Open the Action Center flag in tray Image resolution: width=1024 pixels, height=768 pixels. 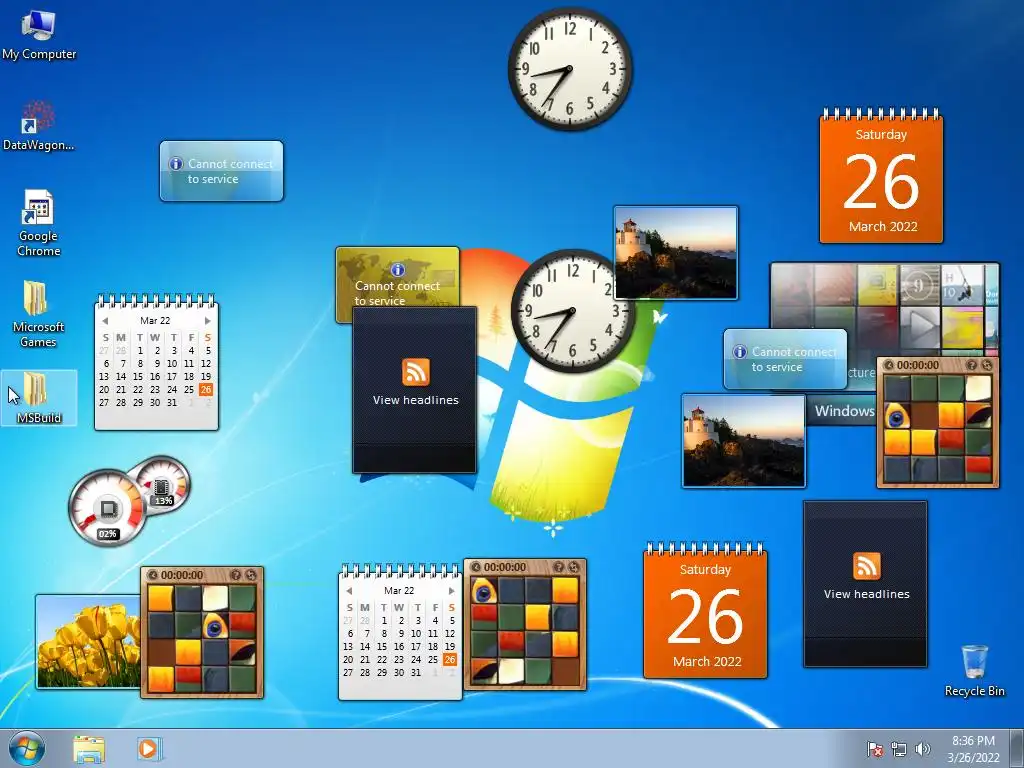coord(874,749)
